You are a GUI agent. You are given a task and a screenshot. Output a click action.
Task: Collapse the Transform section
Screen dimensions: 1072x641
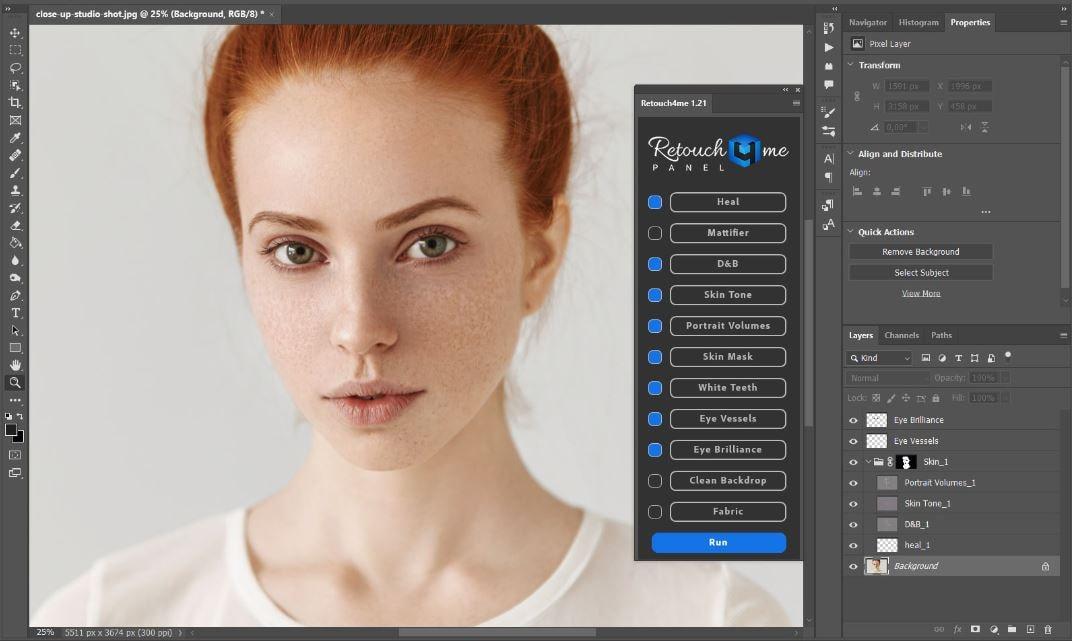[851, 65]
